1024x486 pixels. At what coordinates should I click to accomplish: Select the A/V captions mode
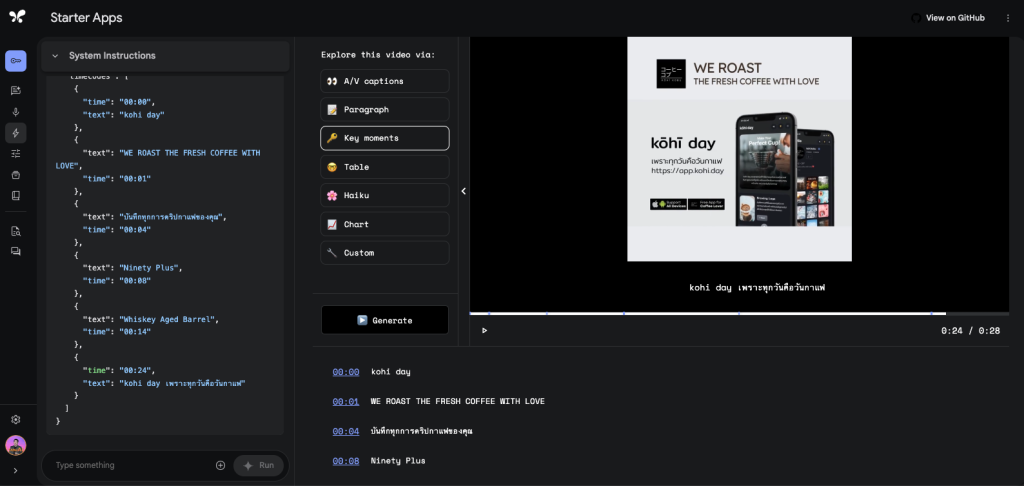pos(385,81)
